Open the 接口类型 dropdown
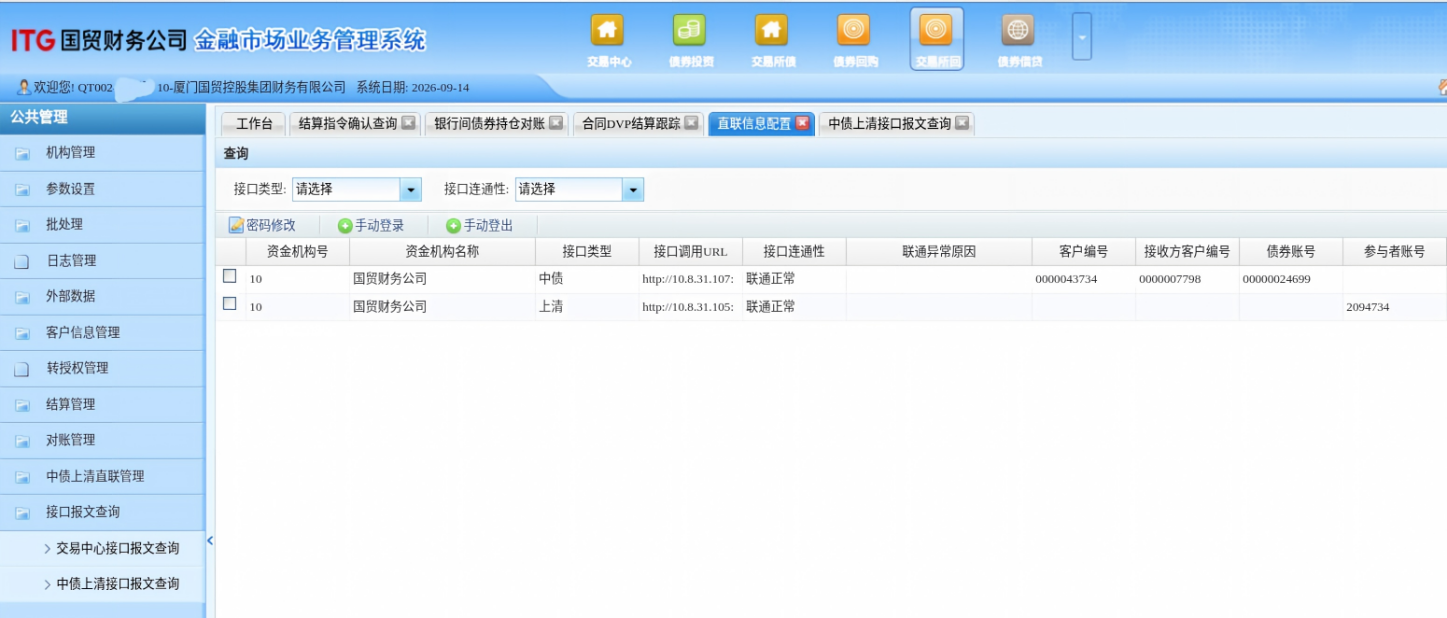Viewport: 1447px width, 618px height. pyautogui.click(x=410, y=189)
